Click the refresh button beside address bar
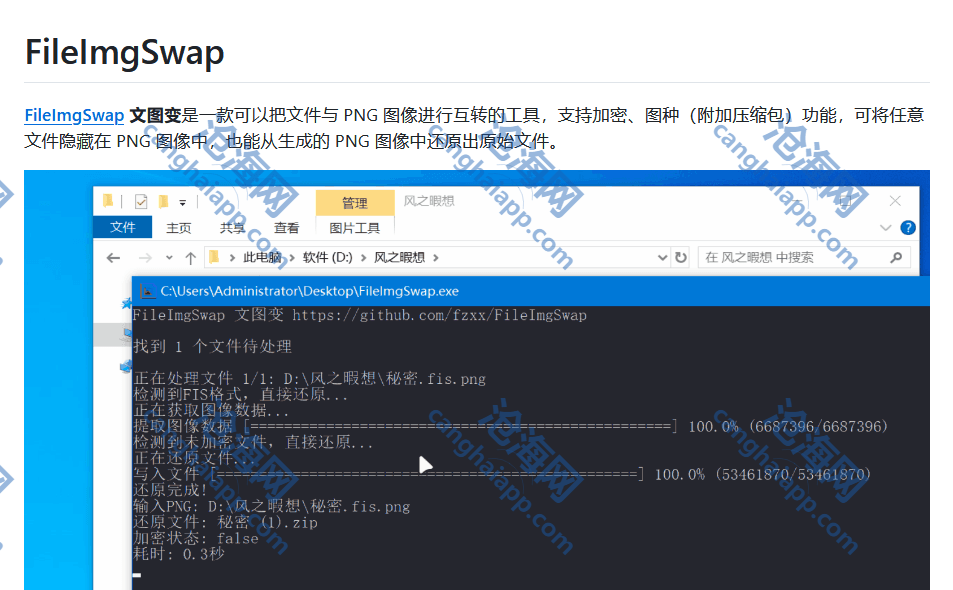Image resolution: width=953 pixels, height=590 pixels. [x=681, y=258]
